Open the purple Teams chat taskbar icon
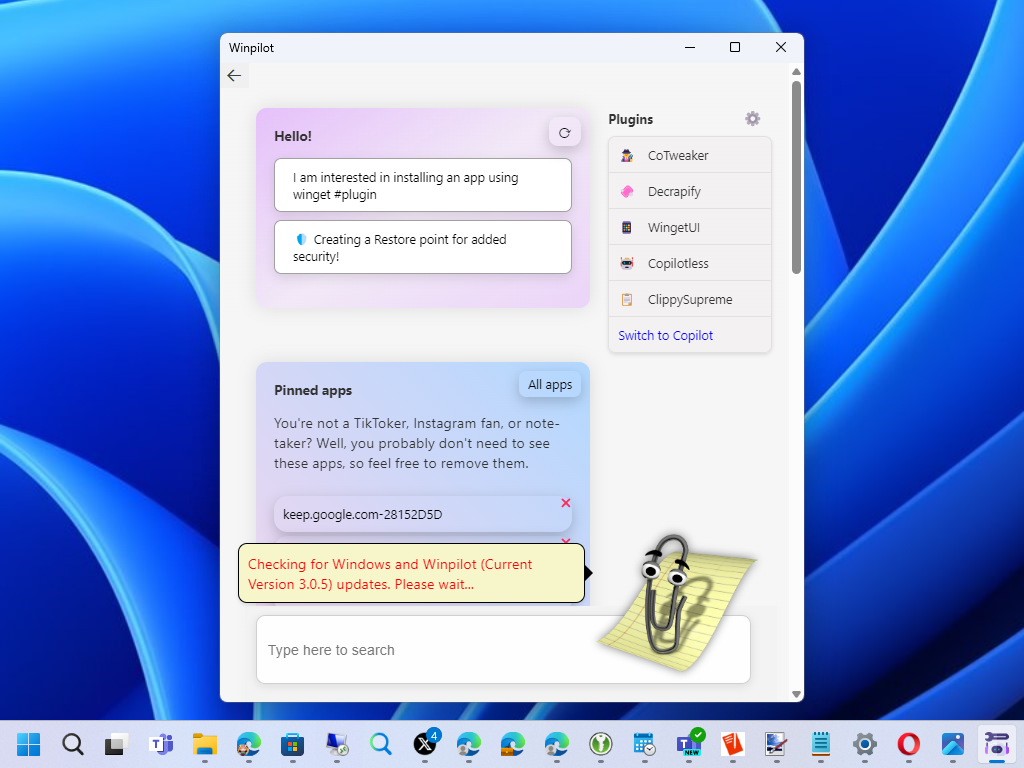This screenshot has height=768, width=1024. click(x=161, y=744)
